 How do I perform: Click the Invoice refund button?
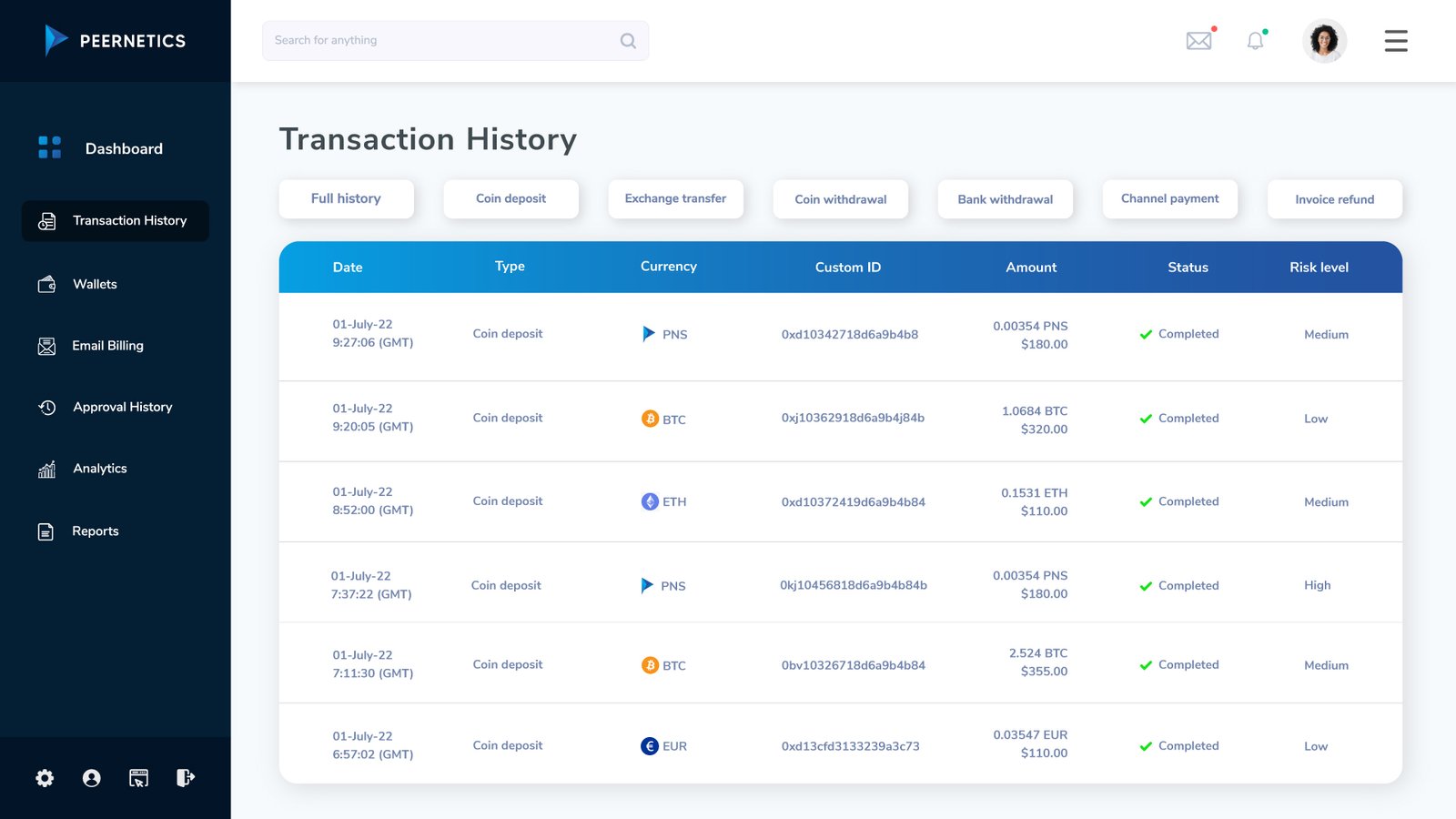pyautogui.click(x=1334, y=199)
